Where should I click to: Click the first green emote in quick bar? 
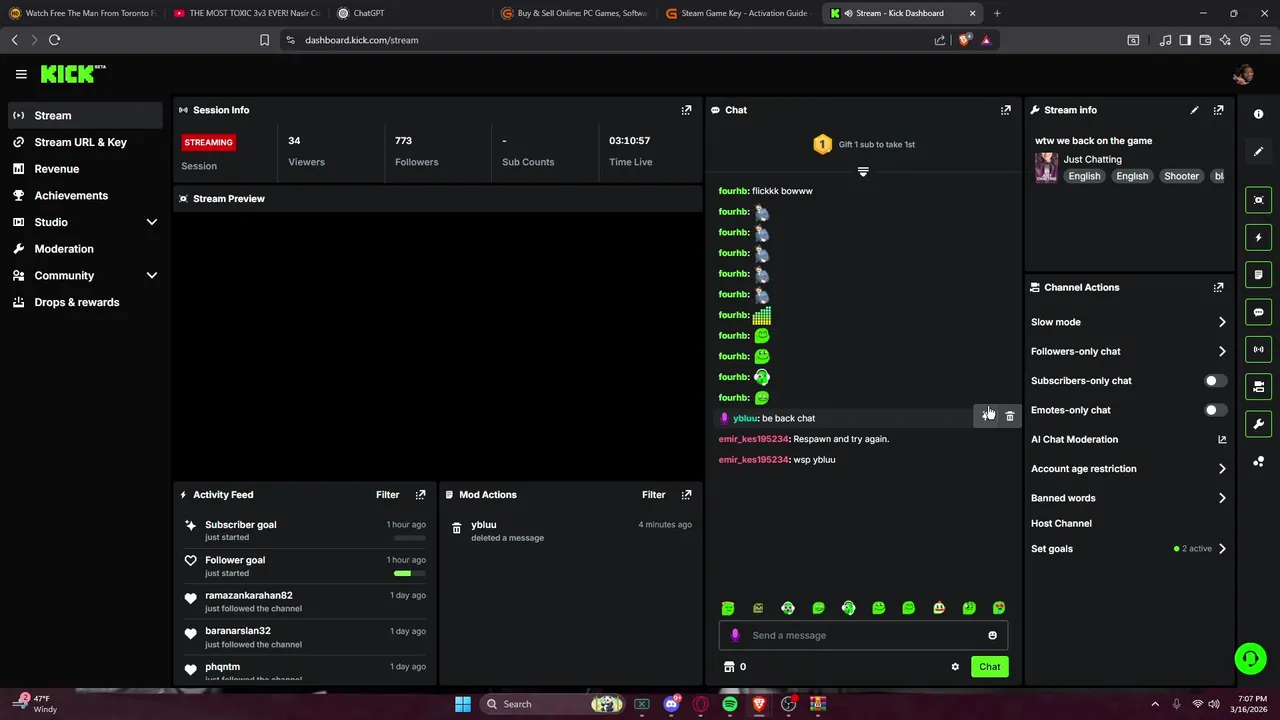(x=728, y=608)
